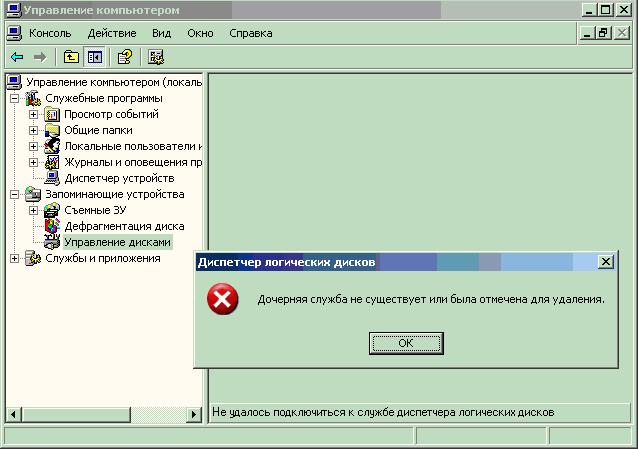Click the Журналы и оповещения icon
Screen dimensions: 638x449
point(52,162)
